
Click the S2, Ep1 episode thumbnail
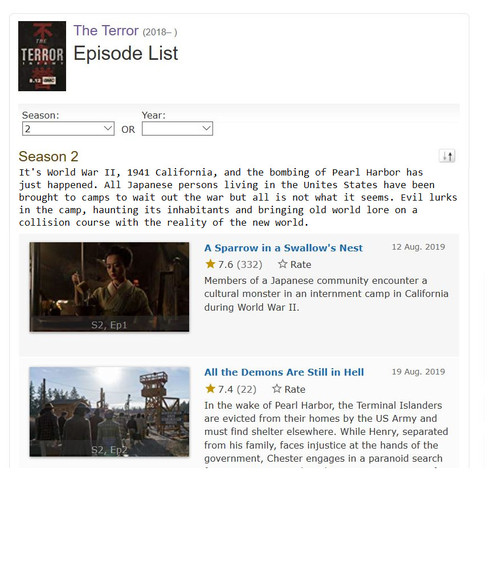click(x=109, y=287)
